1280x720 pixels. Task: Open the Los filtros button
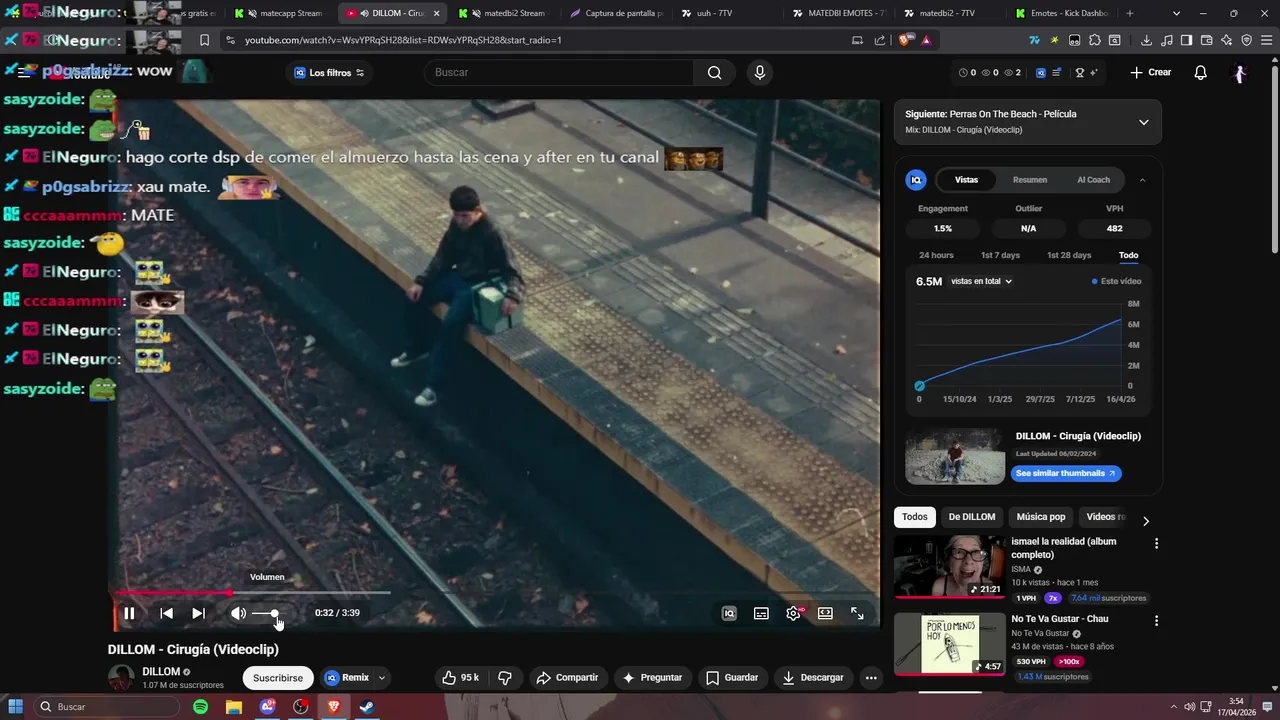coord(330,72)
